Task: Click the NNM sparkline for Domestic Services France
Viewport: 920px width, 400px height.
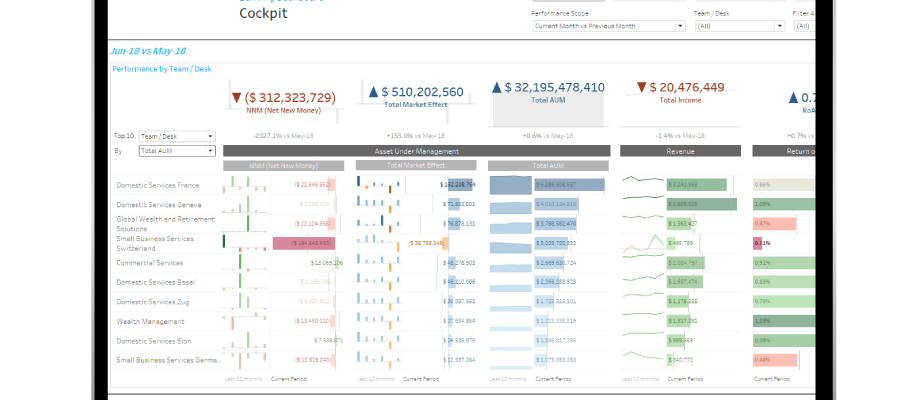Action: pyautogui.click(x=244, y=184)
